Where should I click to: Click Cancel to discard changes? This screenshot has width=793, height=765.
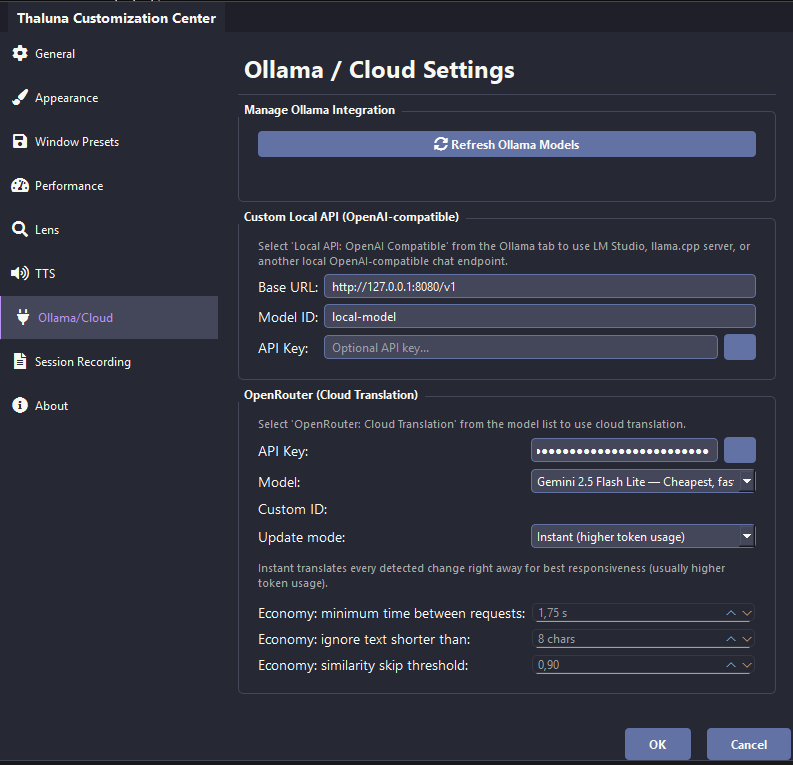tap(748, 744)
